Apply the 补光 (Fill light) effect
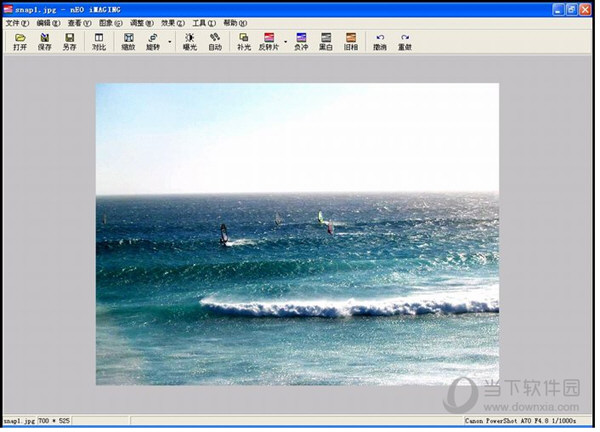 (x=244, y=41)
